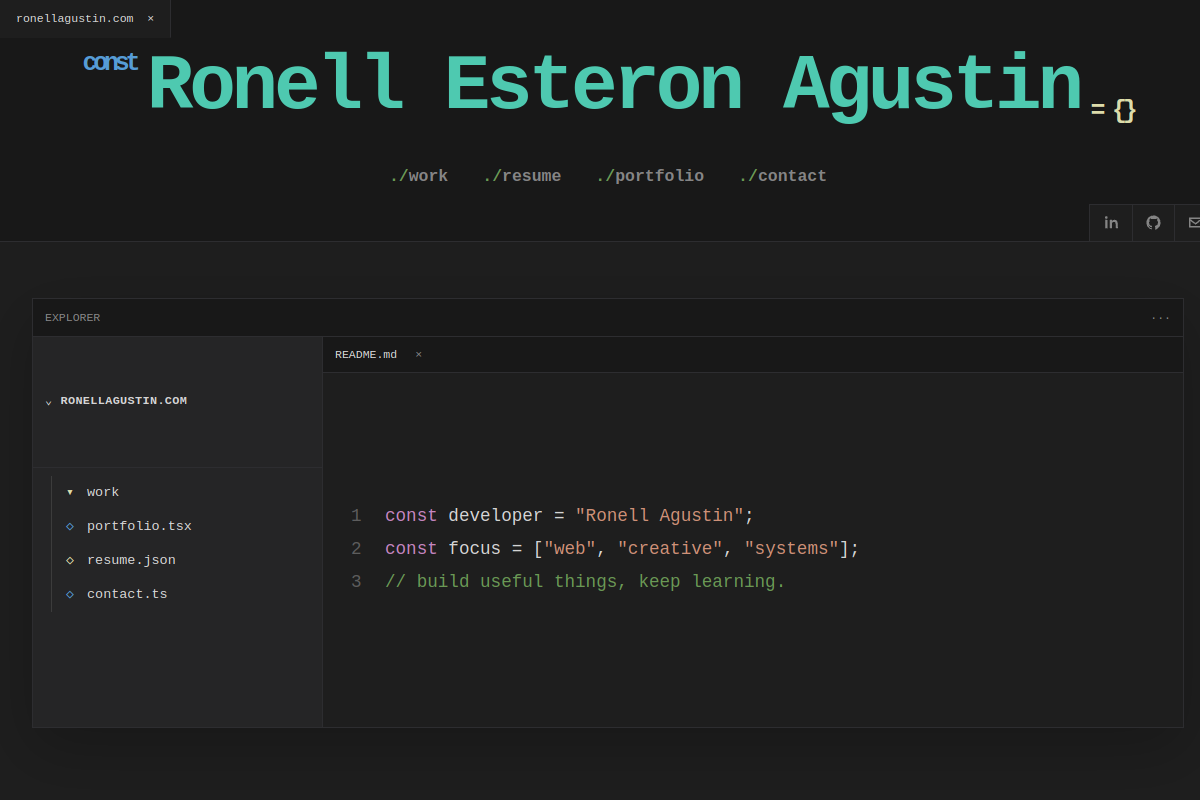The width and height of the screenshot is (1200, 800).
Task: Open contact.ts in the explorer
Action: tap(127, 594)
